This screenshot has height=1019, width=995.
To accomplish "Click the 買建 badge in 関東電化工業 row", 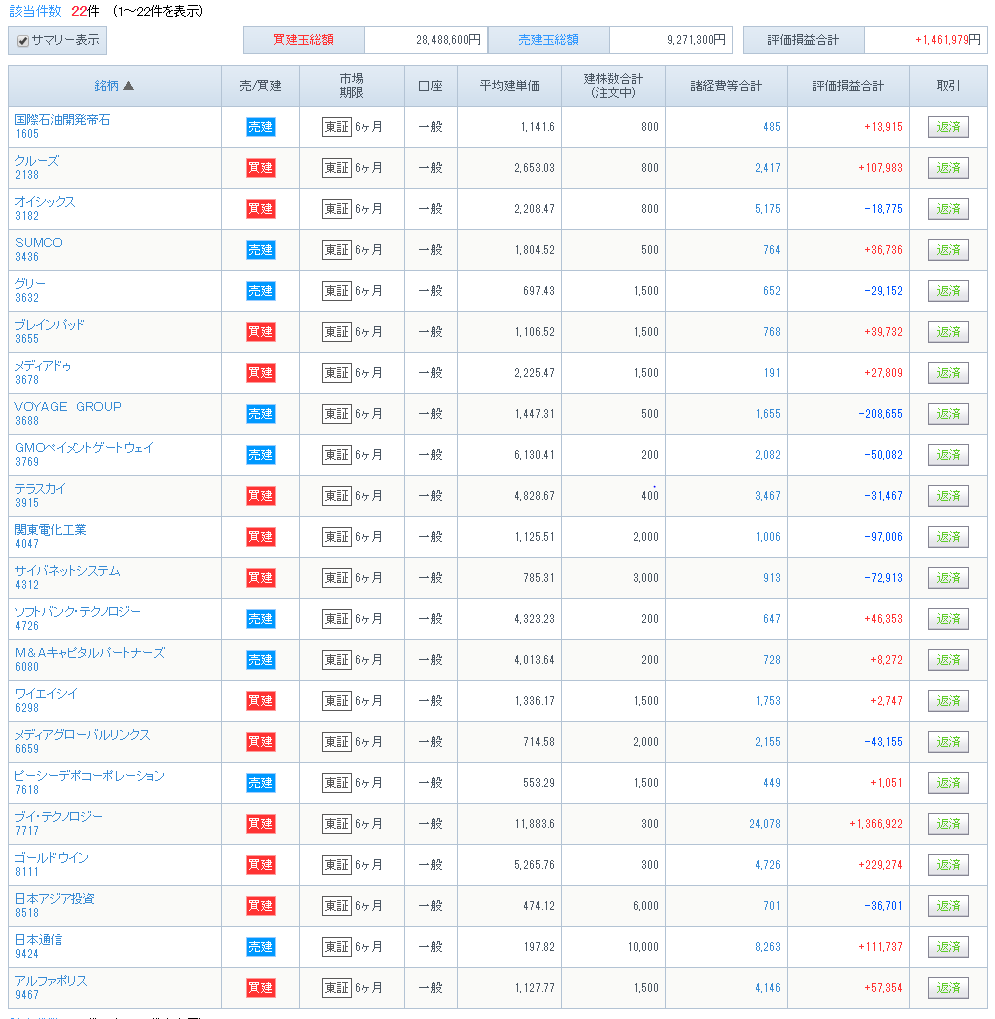I will pyautogui.click(x=261, y=536).
